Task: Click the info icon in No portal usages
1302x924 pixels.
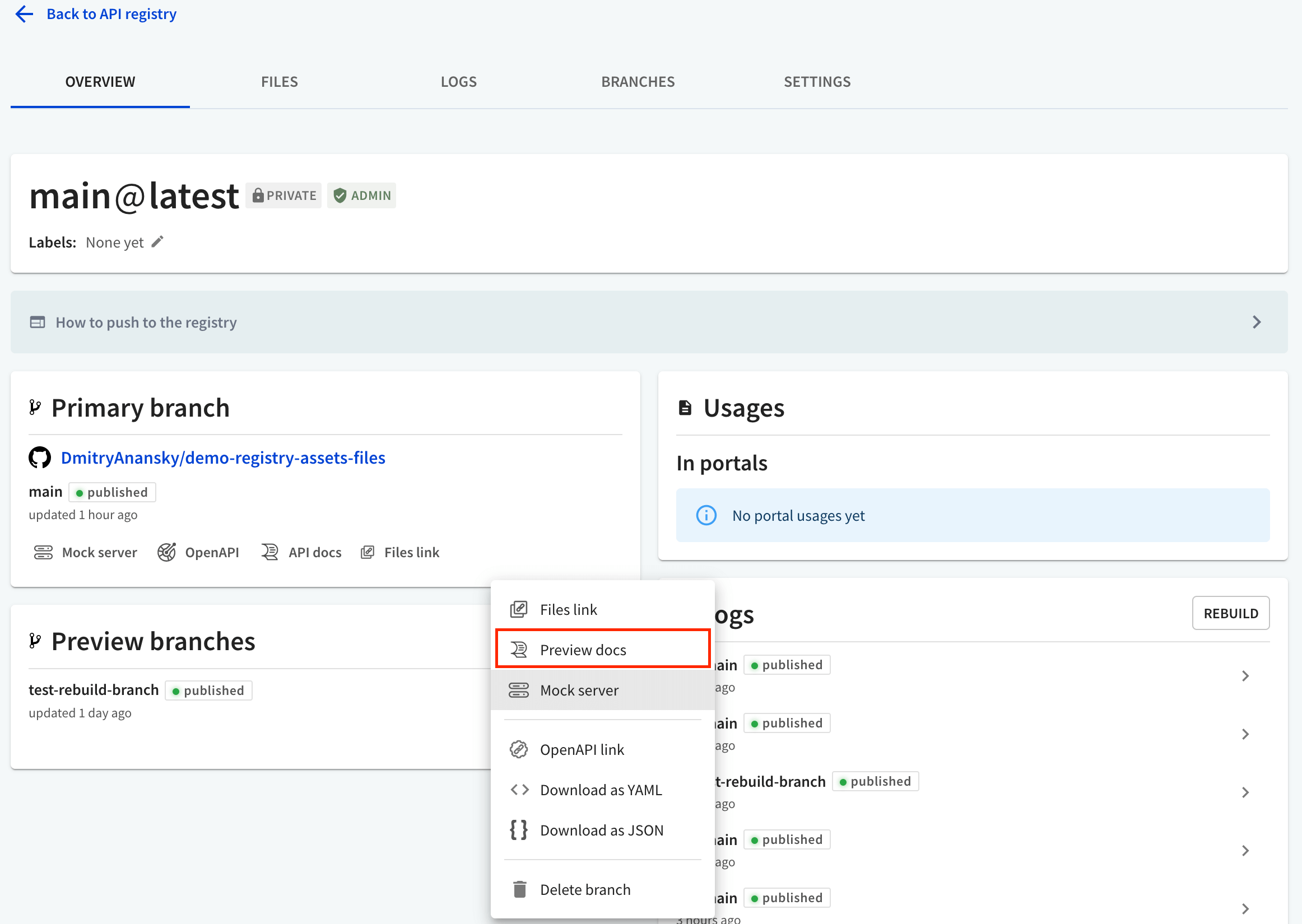Action: 706,516
